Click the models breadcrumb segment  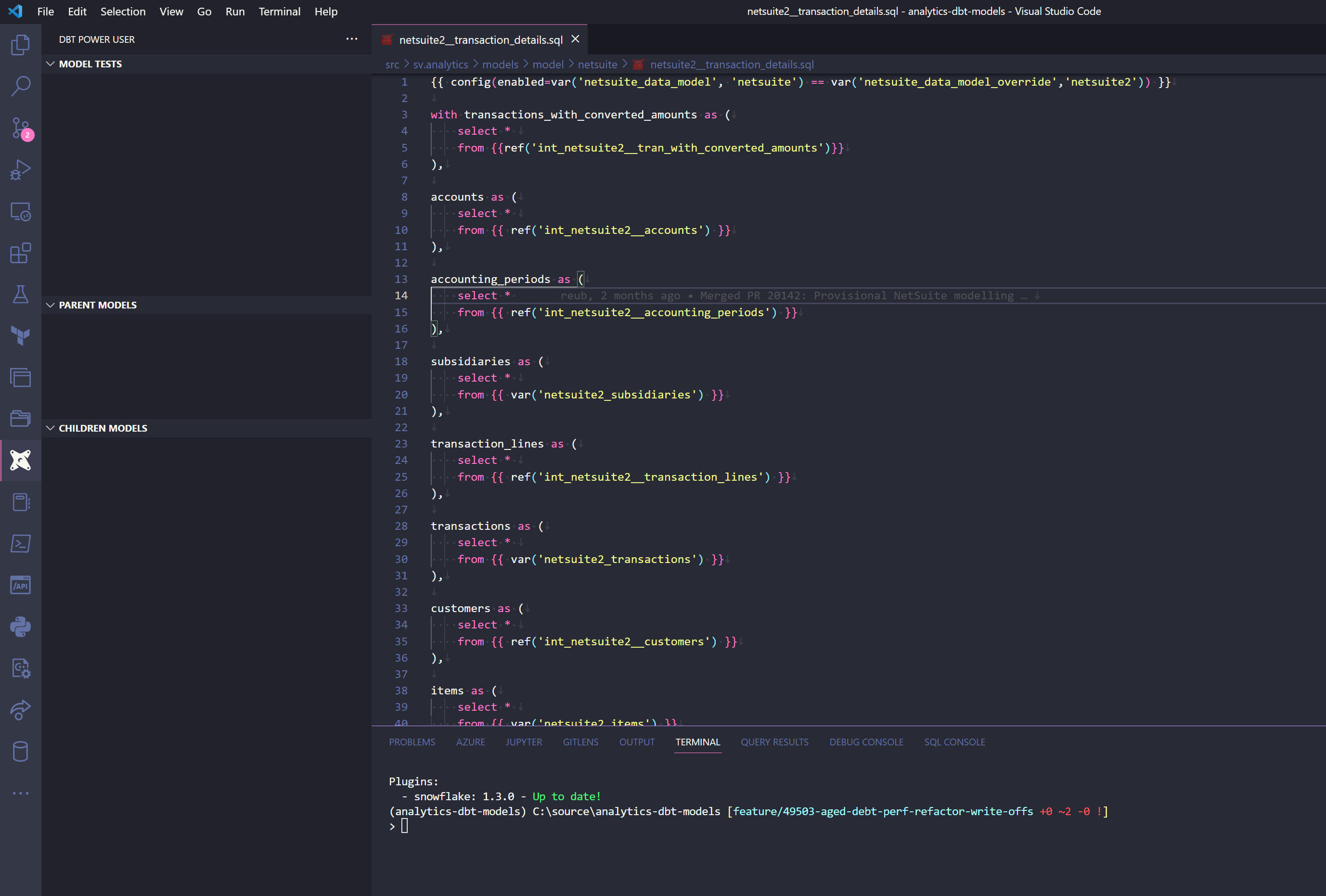tap(501, 64)
